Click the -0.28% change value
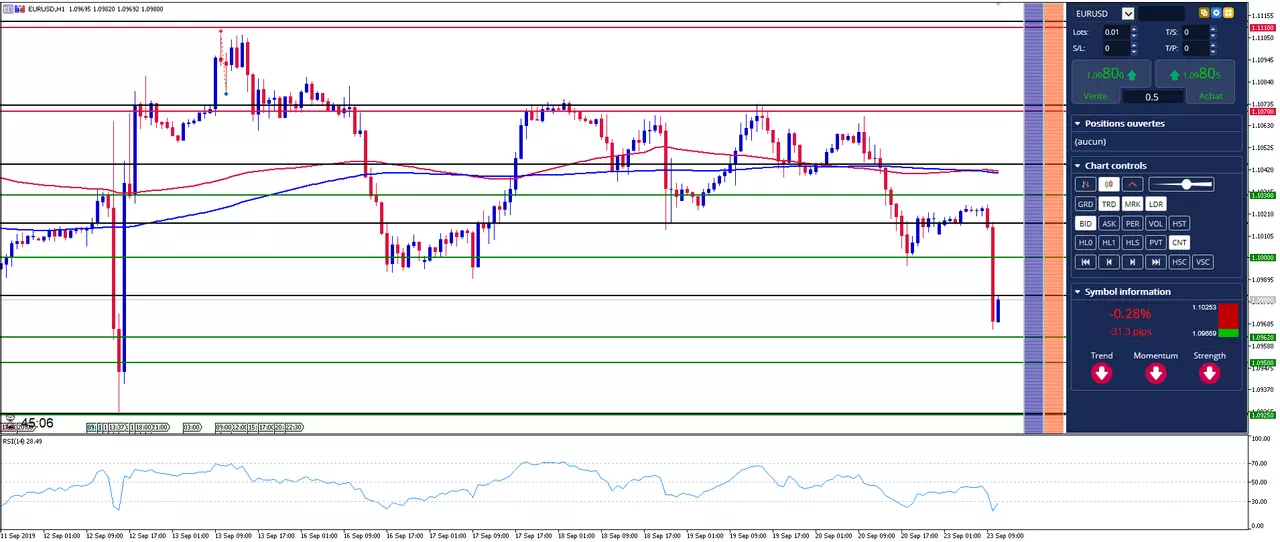1280x542 pixels. click(x=1130, y=314)
